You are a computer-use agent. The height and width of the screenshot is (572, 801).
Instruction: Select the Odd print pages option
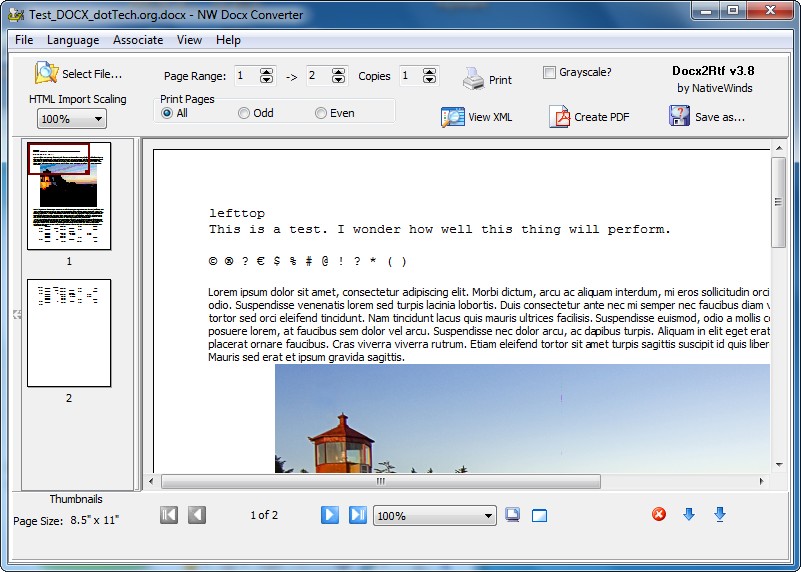[244, 114]
